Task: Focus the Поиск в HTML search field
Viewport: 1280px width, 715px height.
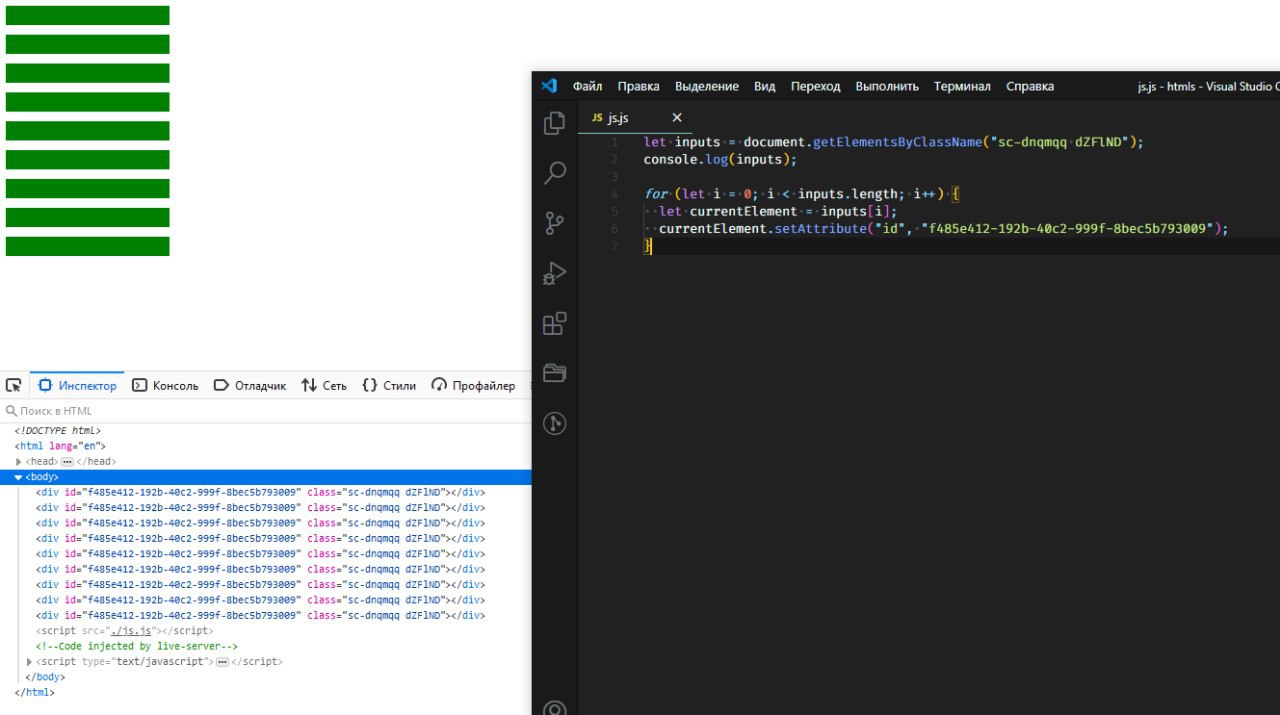Action: (x=265, y=411)
